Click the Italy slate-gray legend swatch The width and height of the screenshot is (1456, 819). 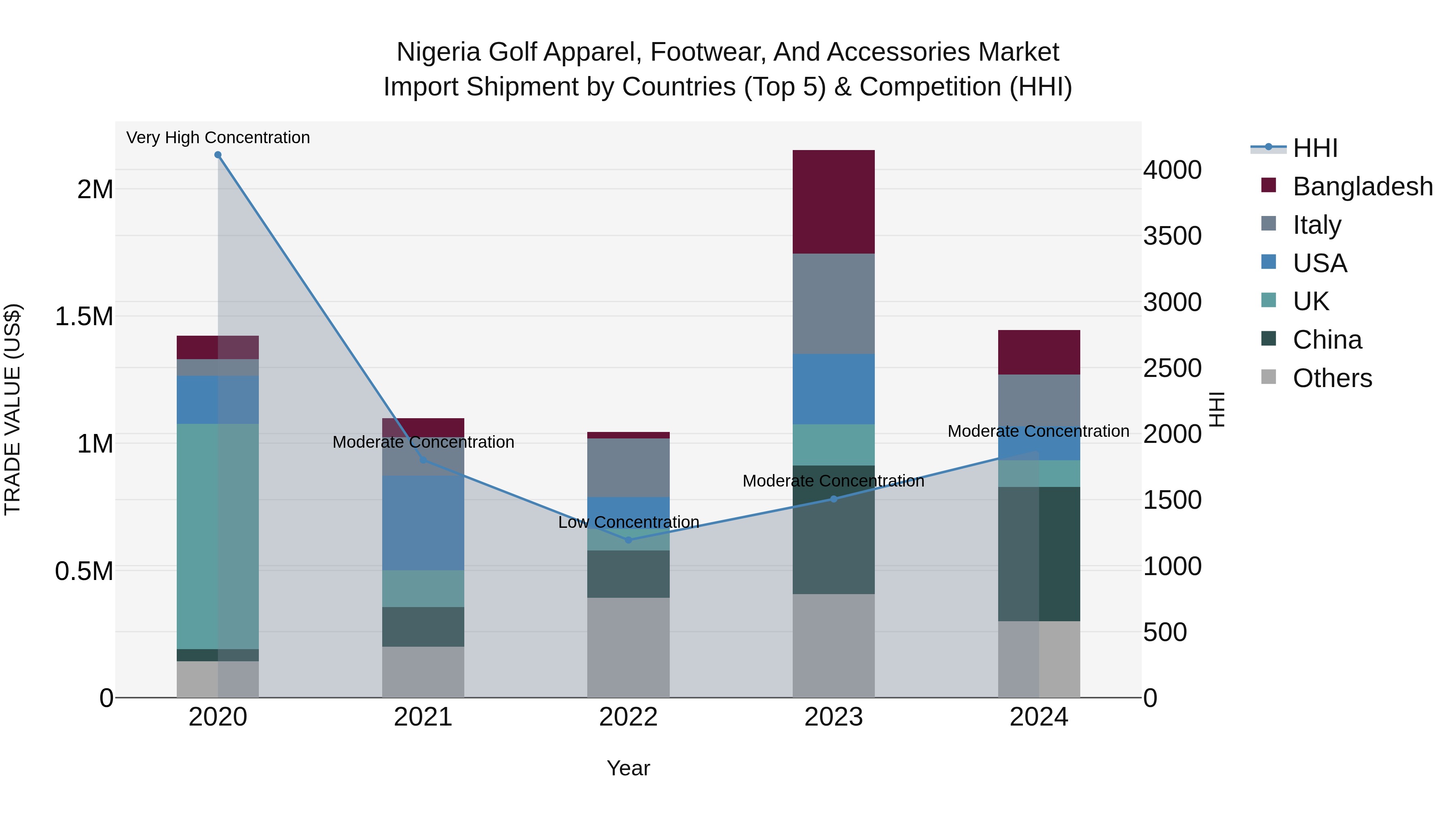[1268, 223]
